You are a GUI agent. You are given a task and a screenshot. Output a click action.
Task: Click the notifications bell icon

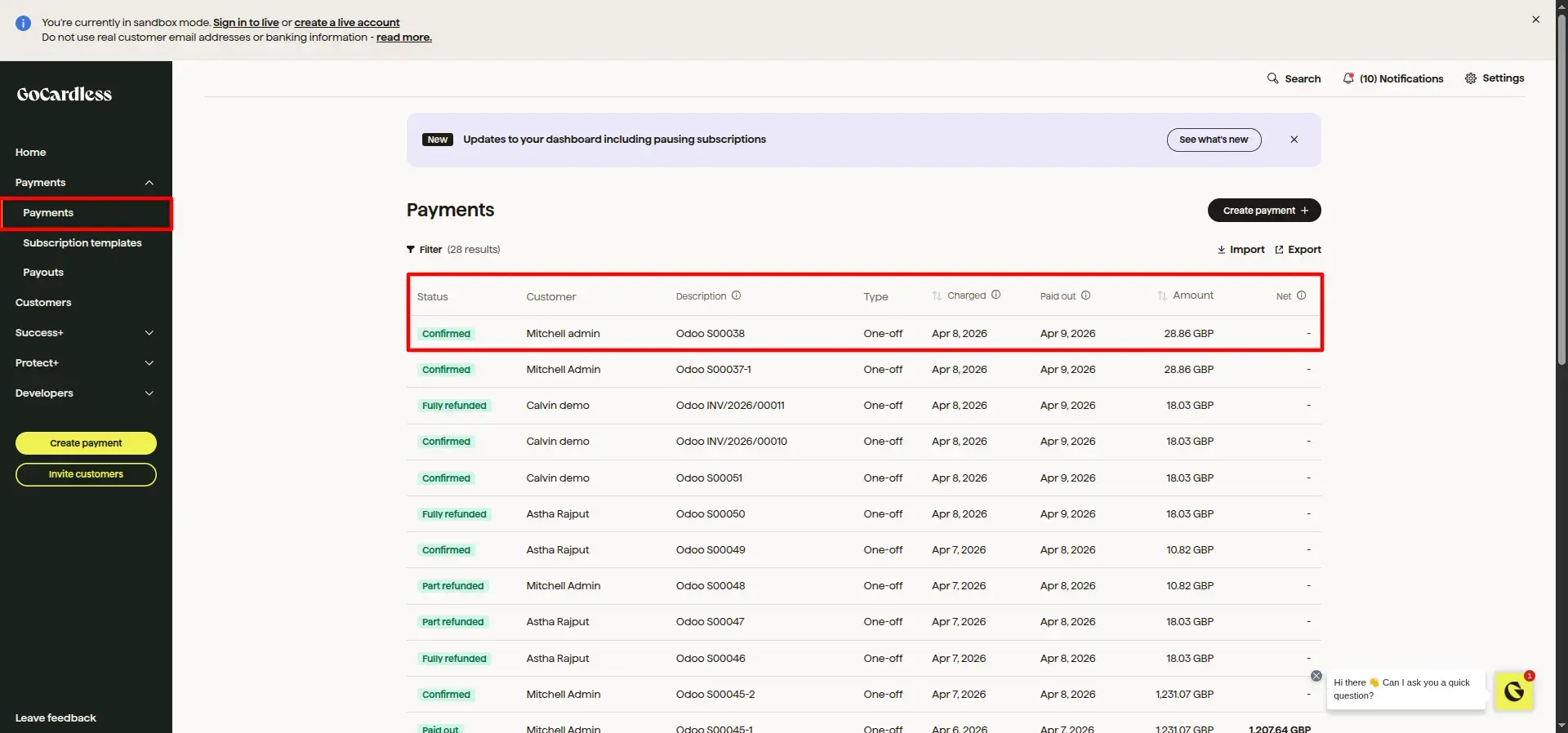pyautogui.click(x=1348, y=78)
